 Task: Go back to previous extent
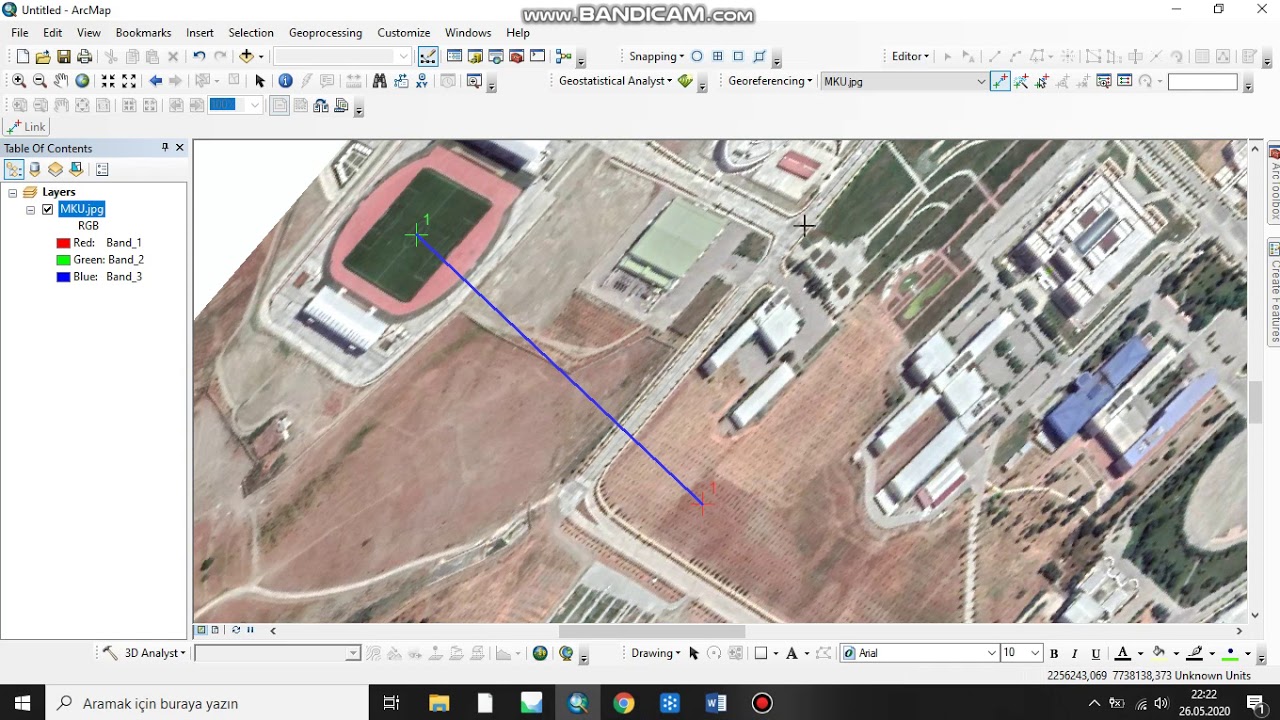(x=155, y=81)
